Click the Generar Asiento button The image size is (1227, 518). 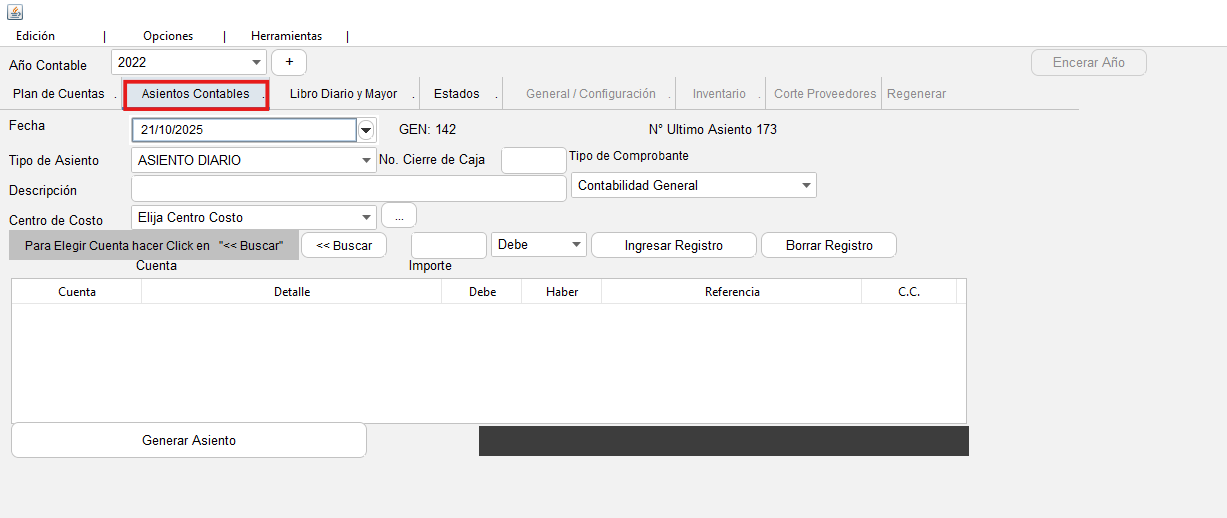[x=189, y=440]
